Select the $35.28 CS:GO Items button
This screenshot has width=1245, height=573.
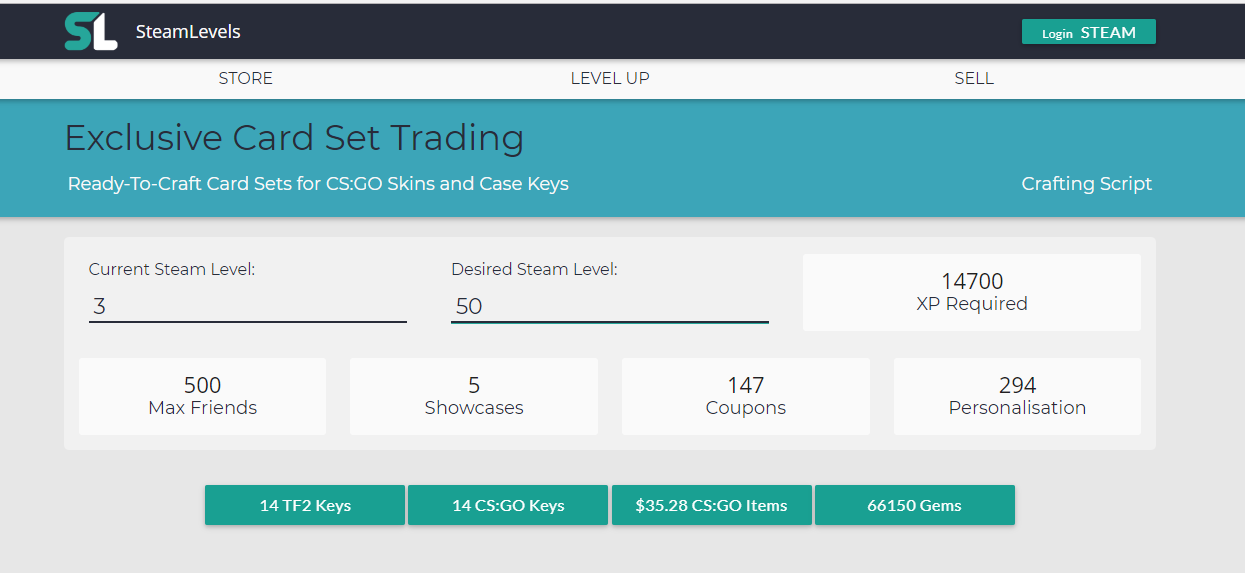711,505
